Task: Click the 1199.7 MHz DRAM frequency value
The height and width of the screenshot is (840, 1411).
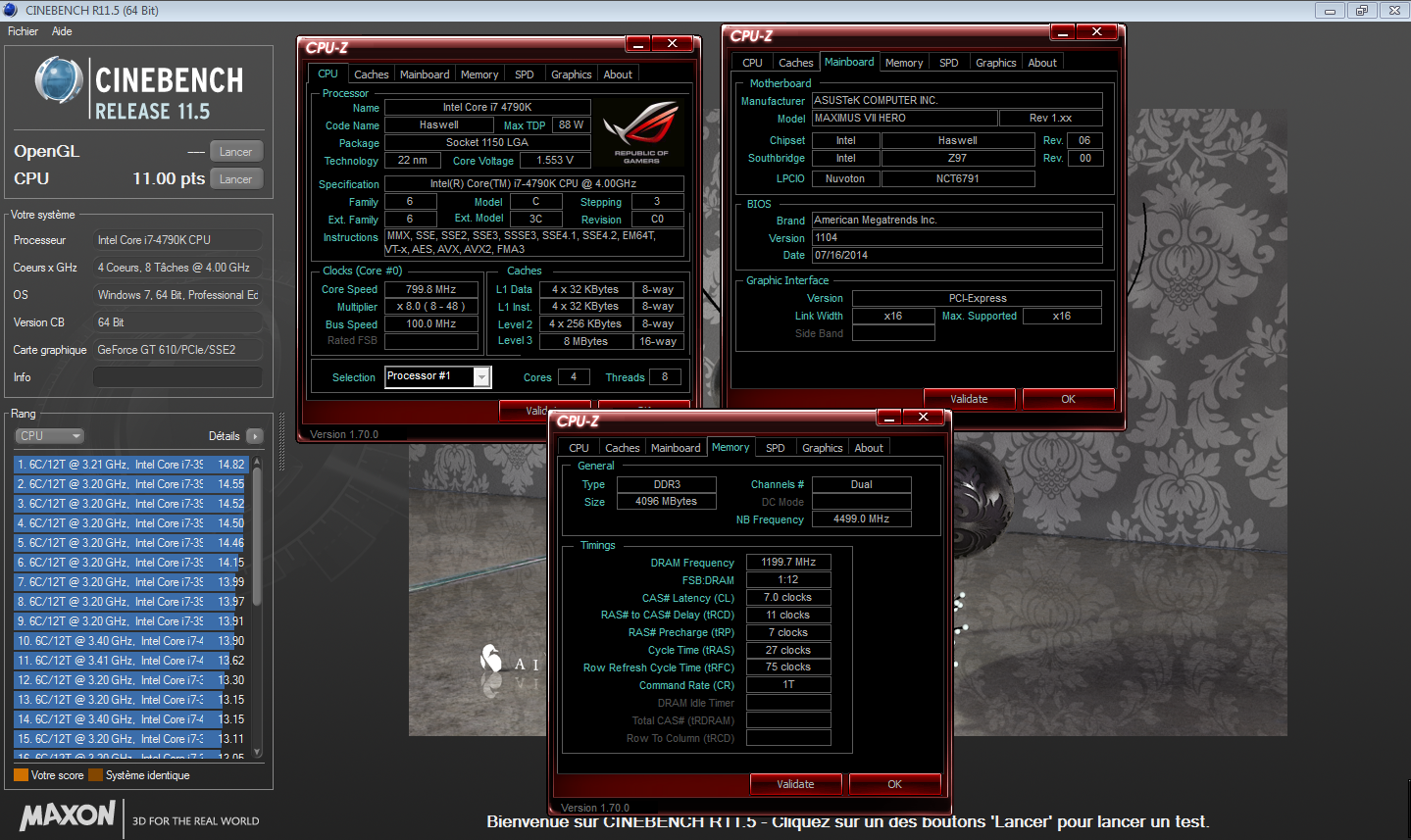Action: click(x=789, y=562)
